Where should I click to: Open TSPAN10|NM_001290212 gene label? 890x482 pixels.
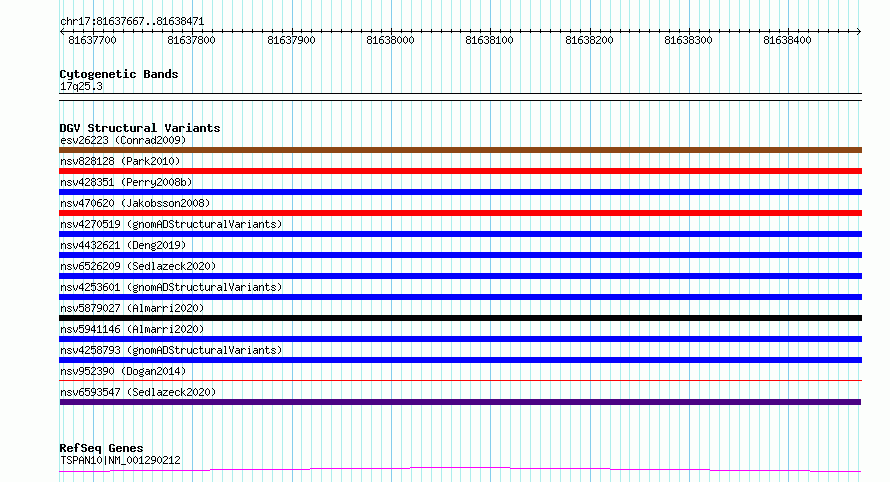pyautogui.click(x=120, y=460)
